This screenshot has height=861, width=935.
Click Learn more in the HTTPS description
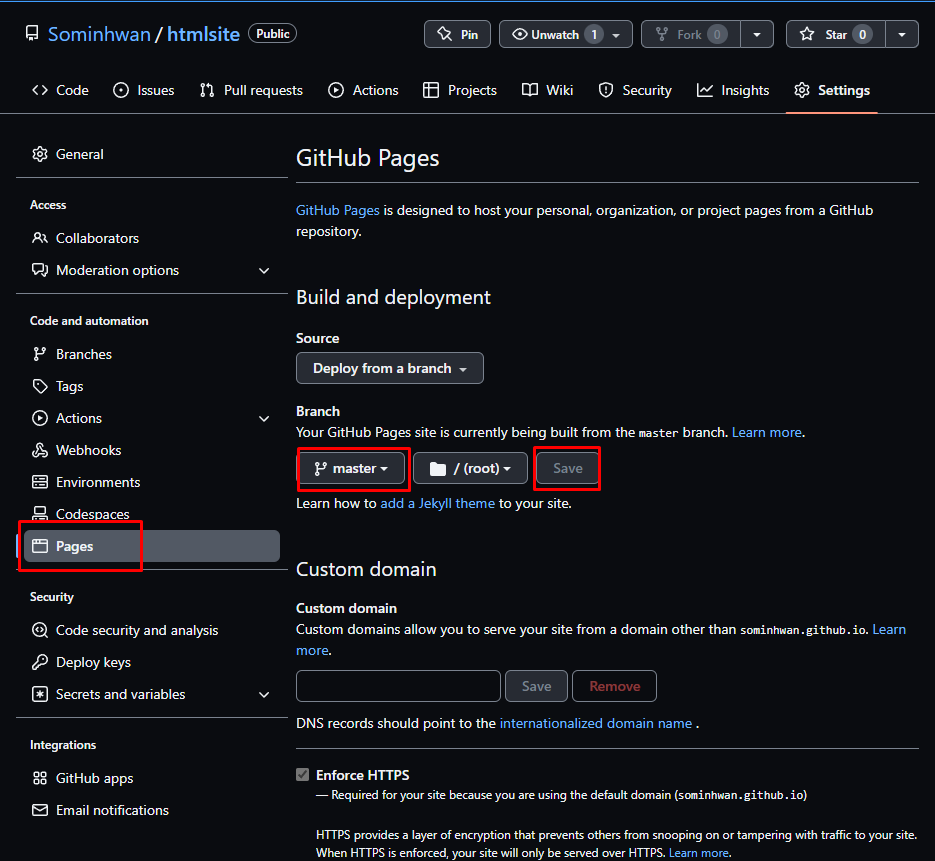click(698, 853)
